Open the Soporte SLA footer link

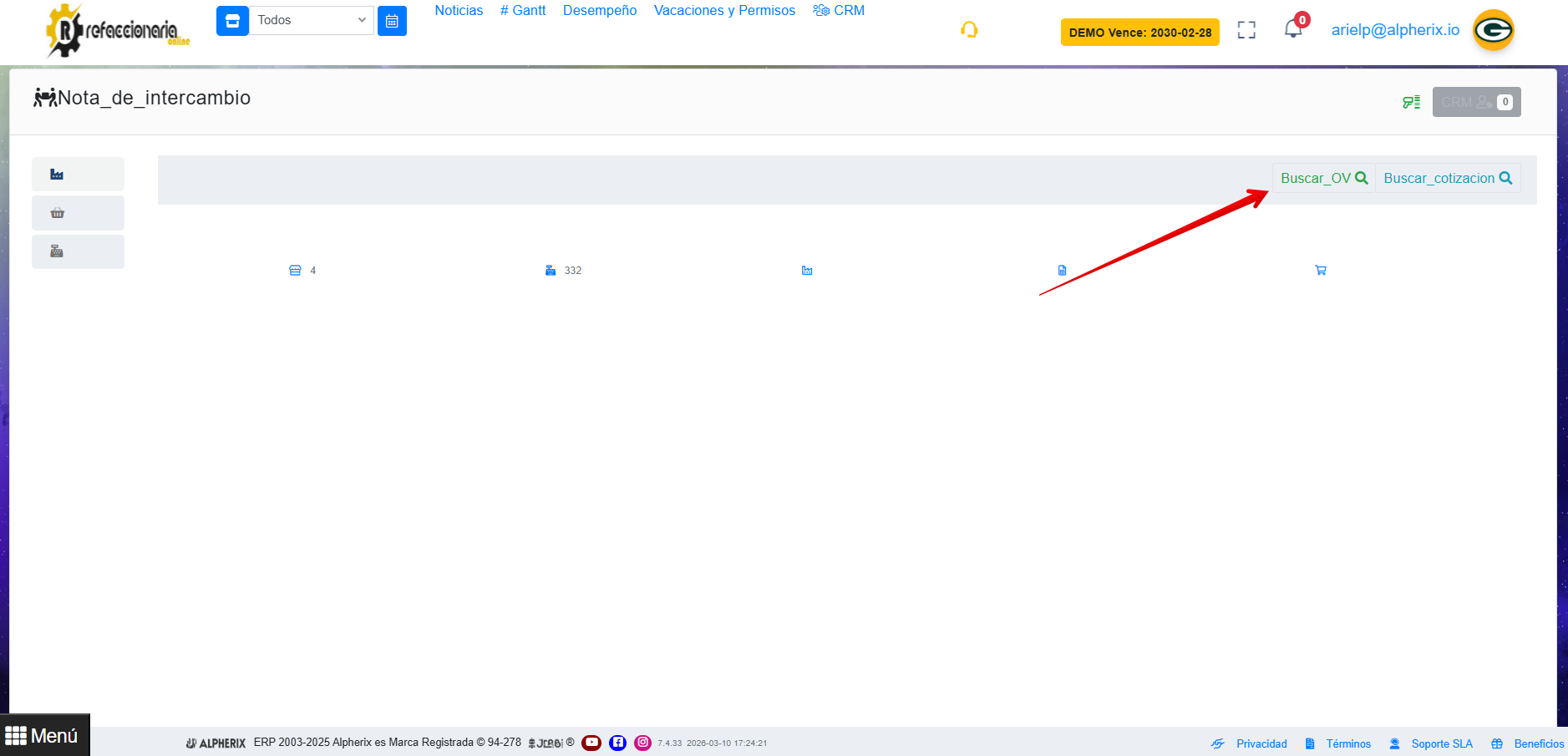1441,743
